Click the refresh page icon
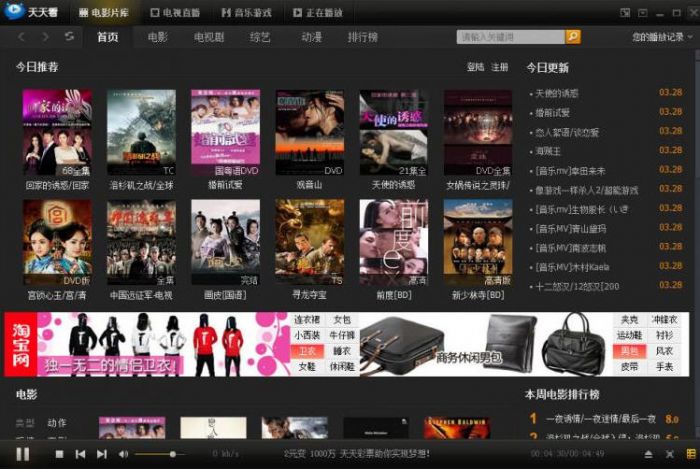700x469 pixels. pyautogui.click(x=69, y=37)
